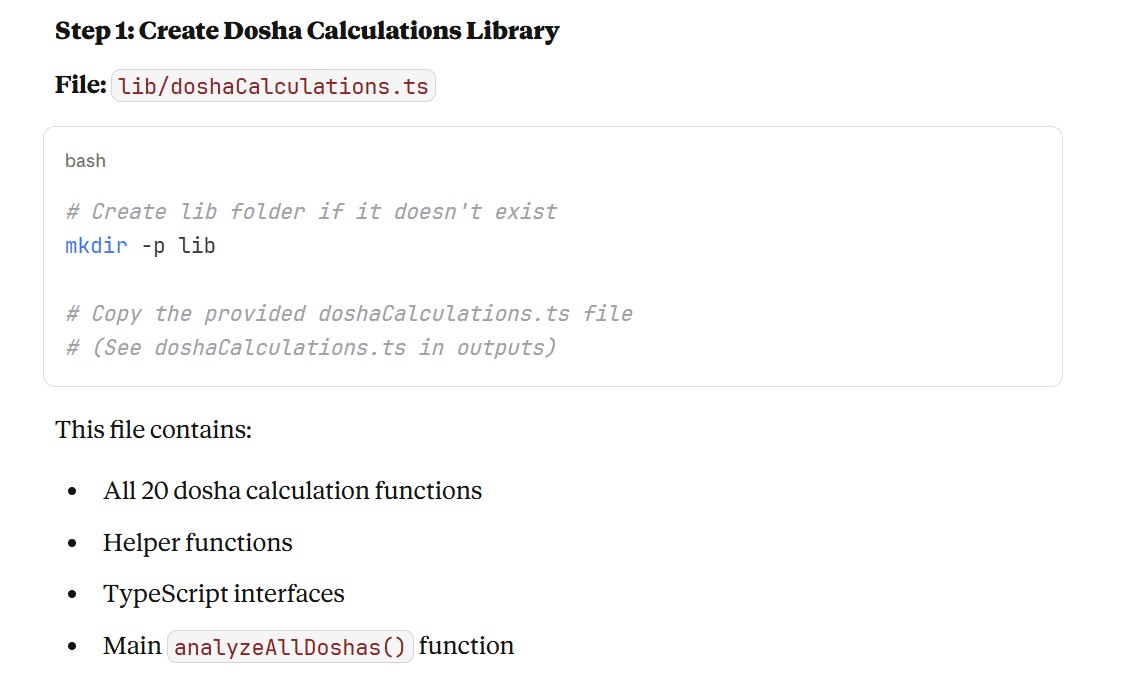The width and height of the screenshot is (1122, 700).
Task: Click the '(See doshaCalculations.ts in outputs)' comment
Action: click(310, 348)
